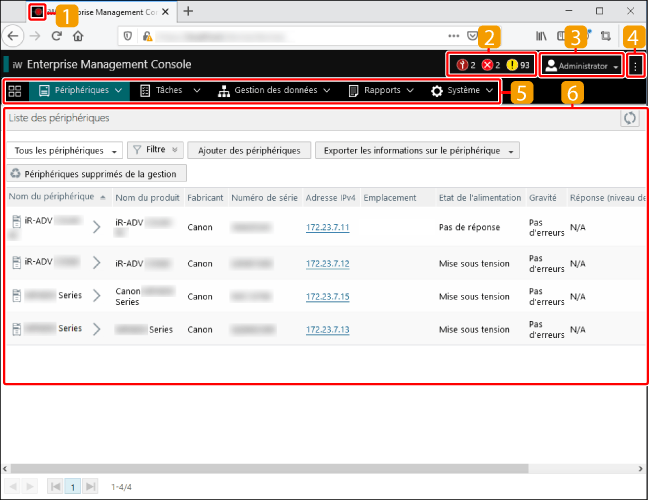Viewport: 650px width, 500px height.
Task: Open the vertical three-dot console menu
Action: point(635,65)
